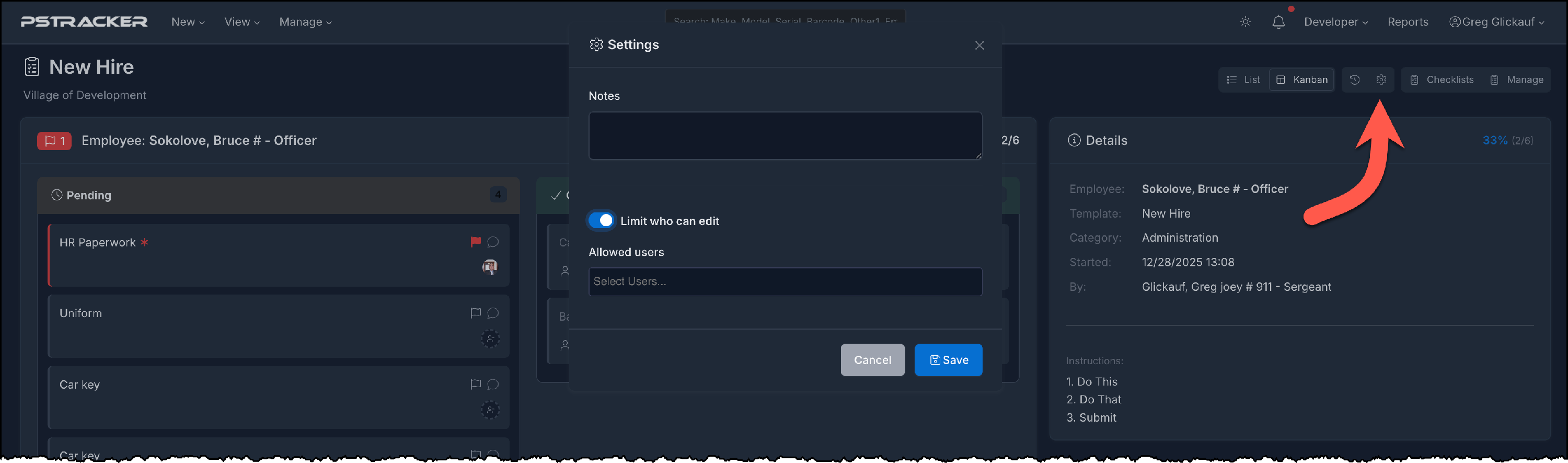Click the search field at top
1568x463 pixels.
785,17
